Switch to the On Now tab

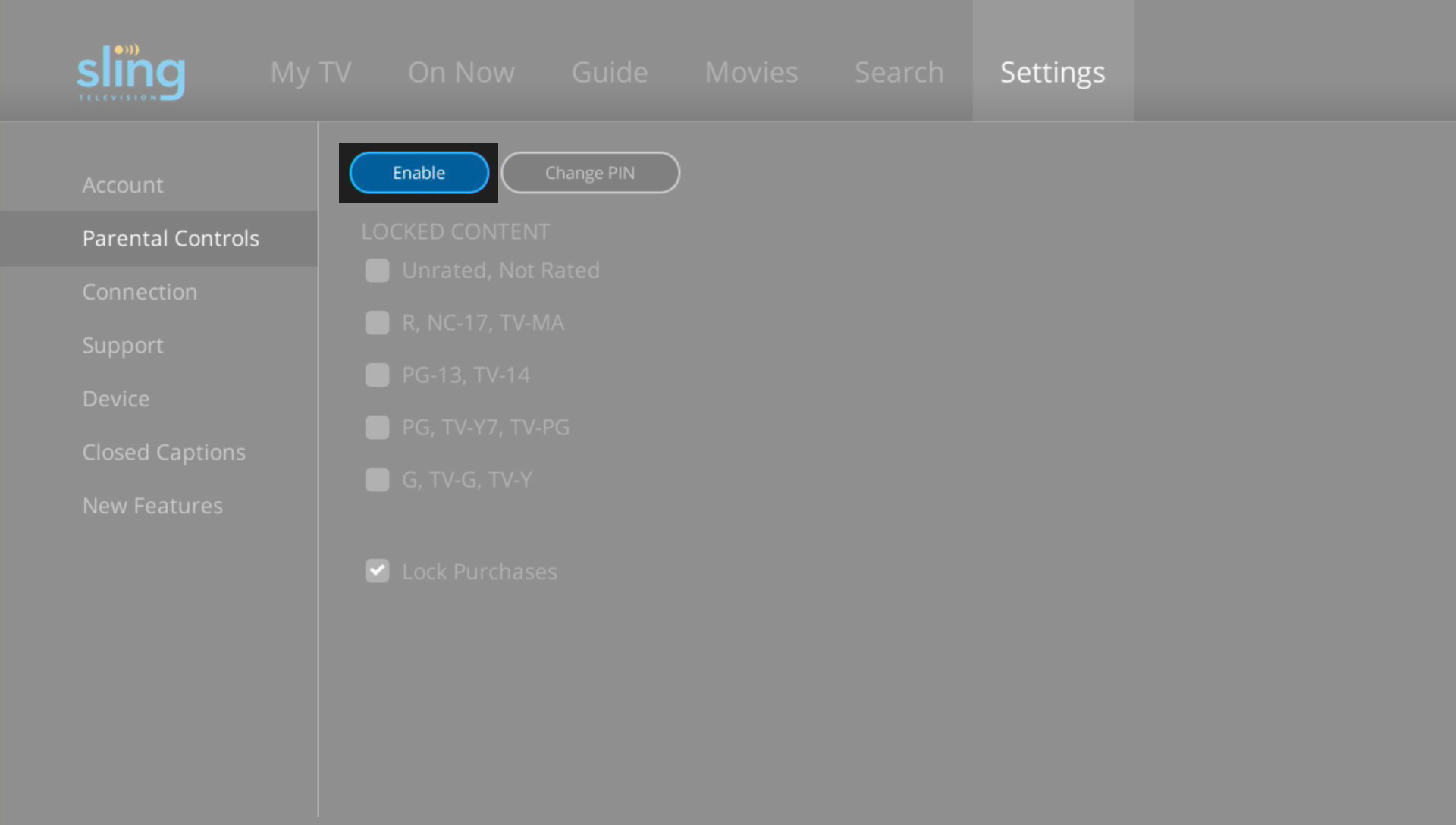pos(461,73)
